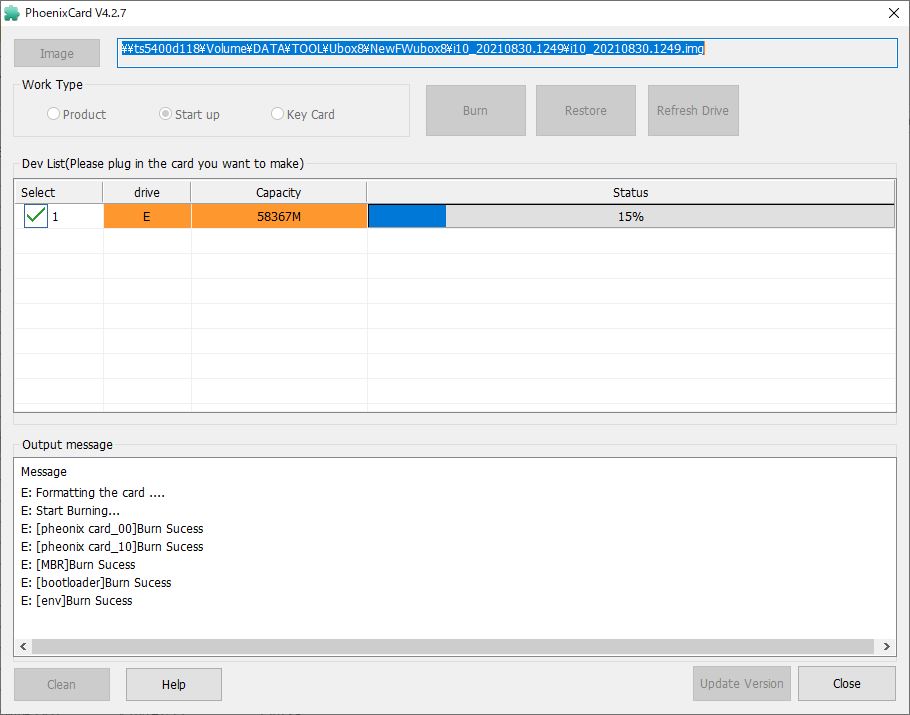Click the 'Start Burning...' message line
The height and width of the screenshot is (715, 910).
(70, 511)
